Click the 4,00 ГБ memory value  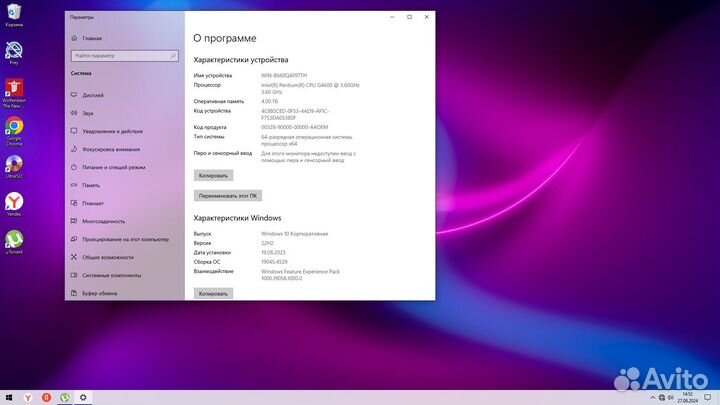point(270,101)
